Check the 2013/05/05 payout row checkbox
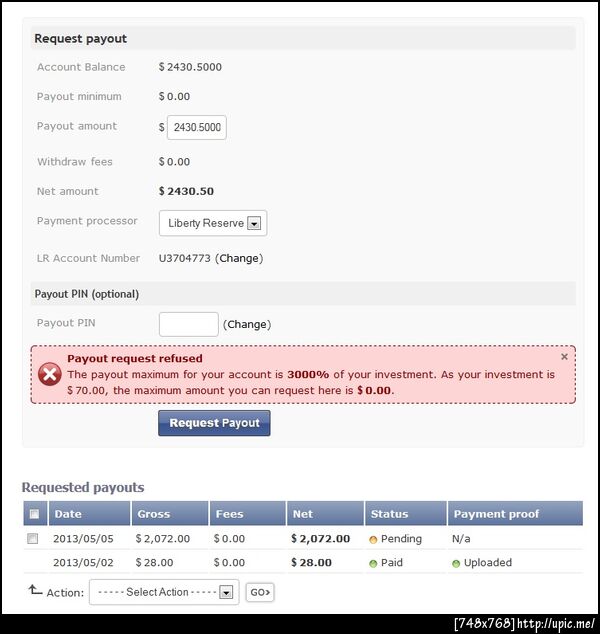The image size is (600, 634). tap(33, 538)
